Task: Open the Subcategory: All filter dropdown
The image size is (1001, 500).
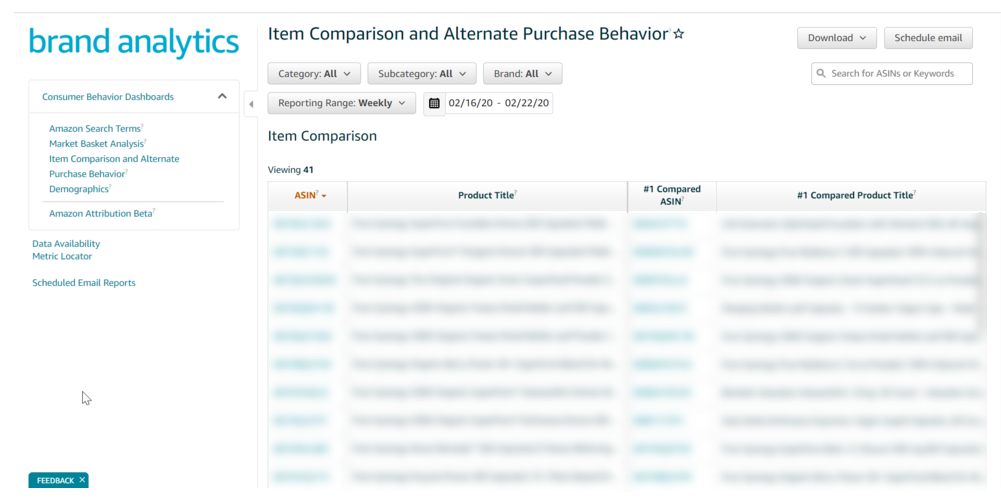Action: (x=422, y=73)
